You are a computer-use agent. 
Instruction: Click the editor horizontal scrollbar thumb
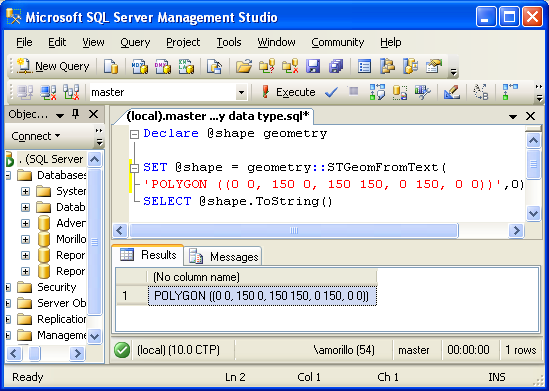pos(294,231)
